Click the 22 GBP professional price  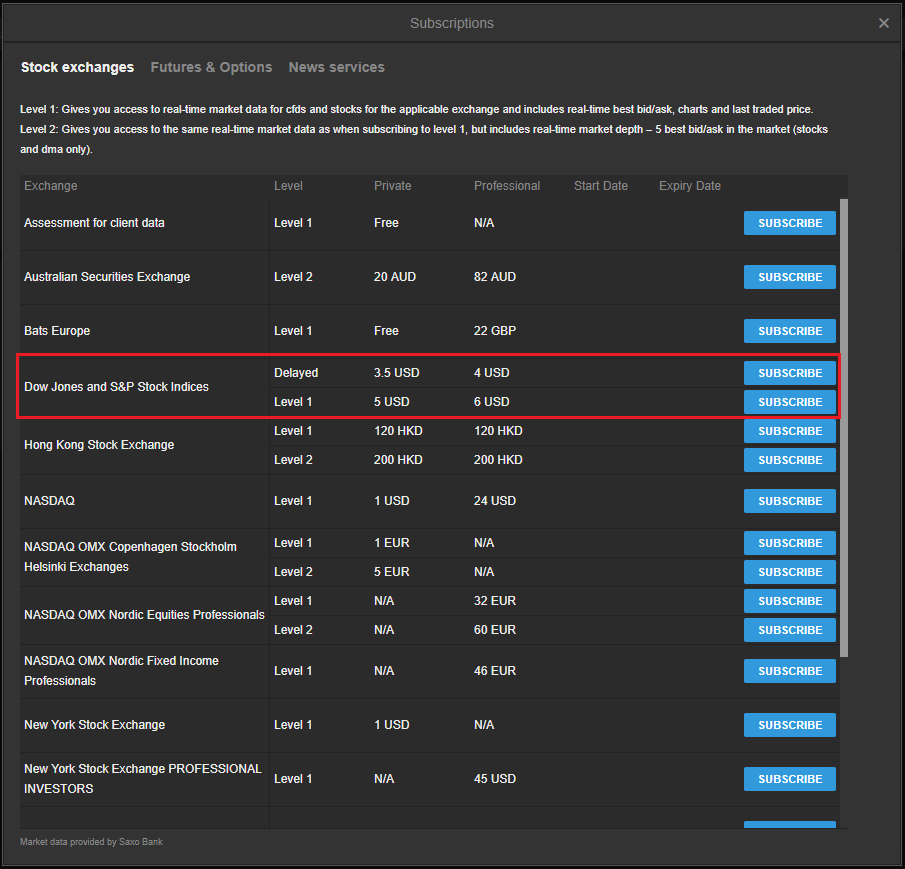(x=495, y=331)
